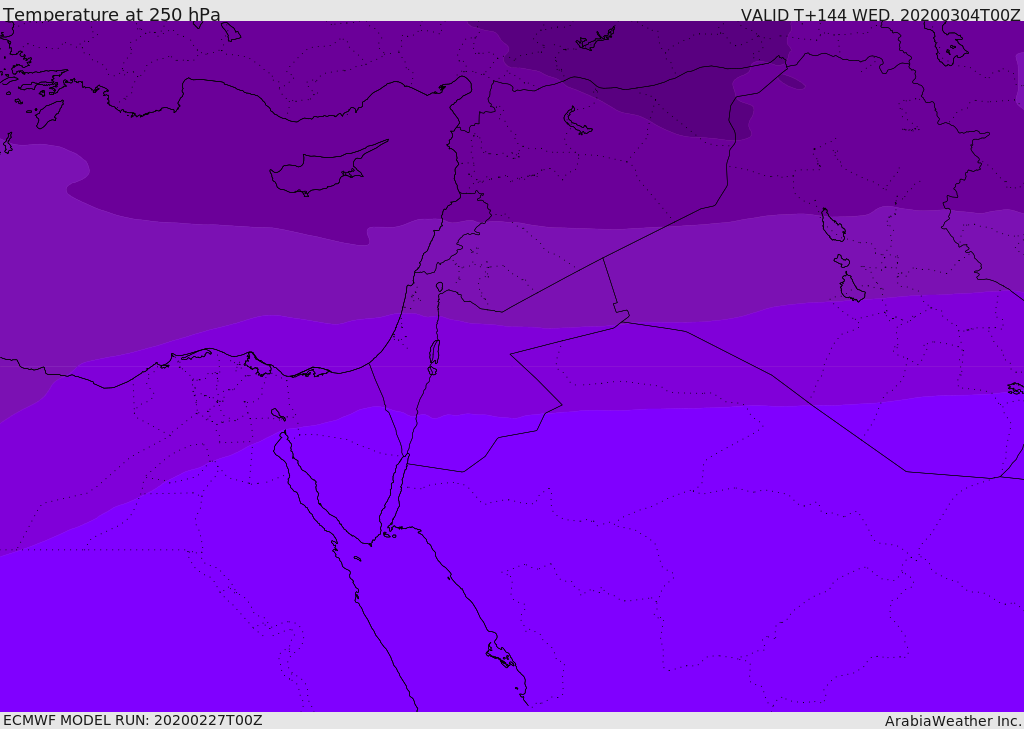This screenshot has width=1024, height=729.
Task: Open the ArabiaWeather Inc. credit text
Action: coord(952,721)
